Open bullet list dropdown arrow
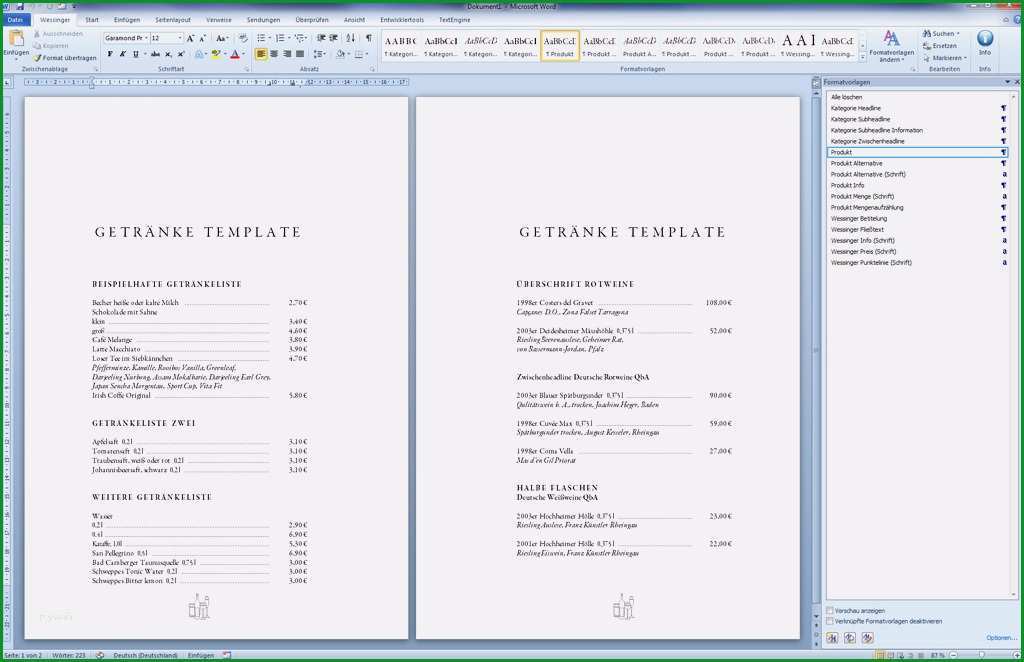This screenshot has height=662, width=1024. click(x=269, y=39)
